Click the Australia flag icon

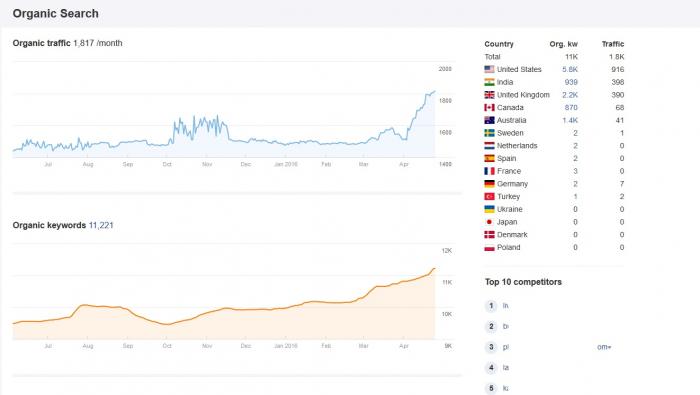tap(489, 120)
